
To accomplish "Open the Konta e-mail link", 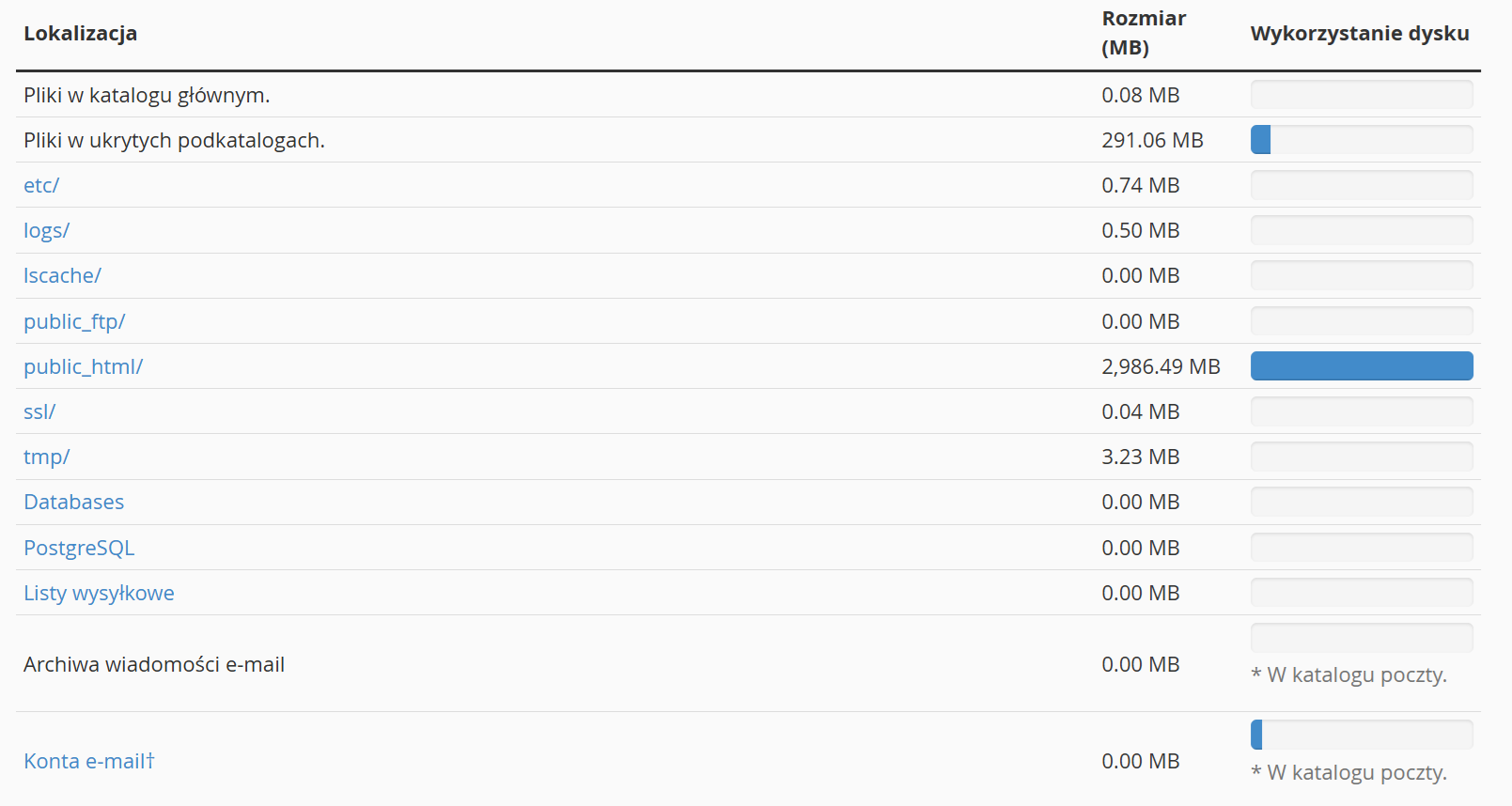I will [x=89, y=761].
